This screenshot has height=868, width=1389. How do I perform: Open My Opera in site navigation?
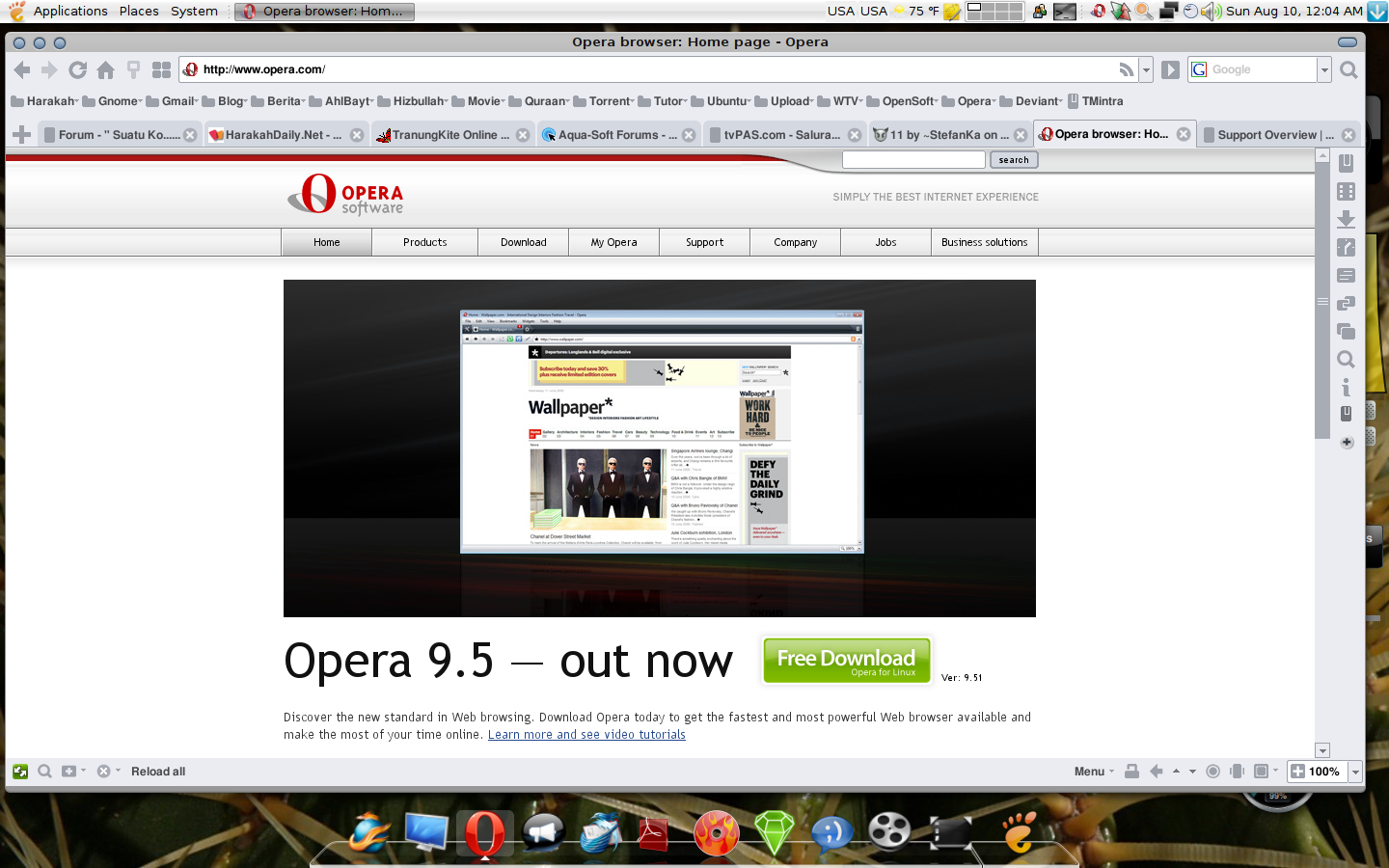[x=614, y=242]
